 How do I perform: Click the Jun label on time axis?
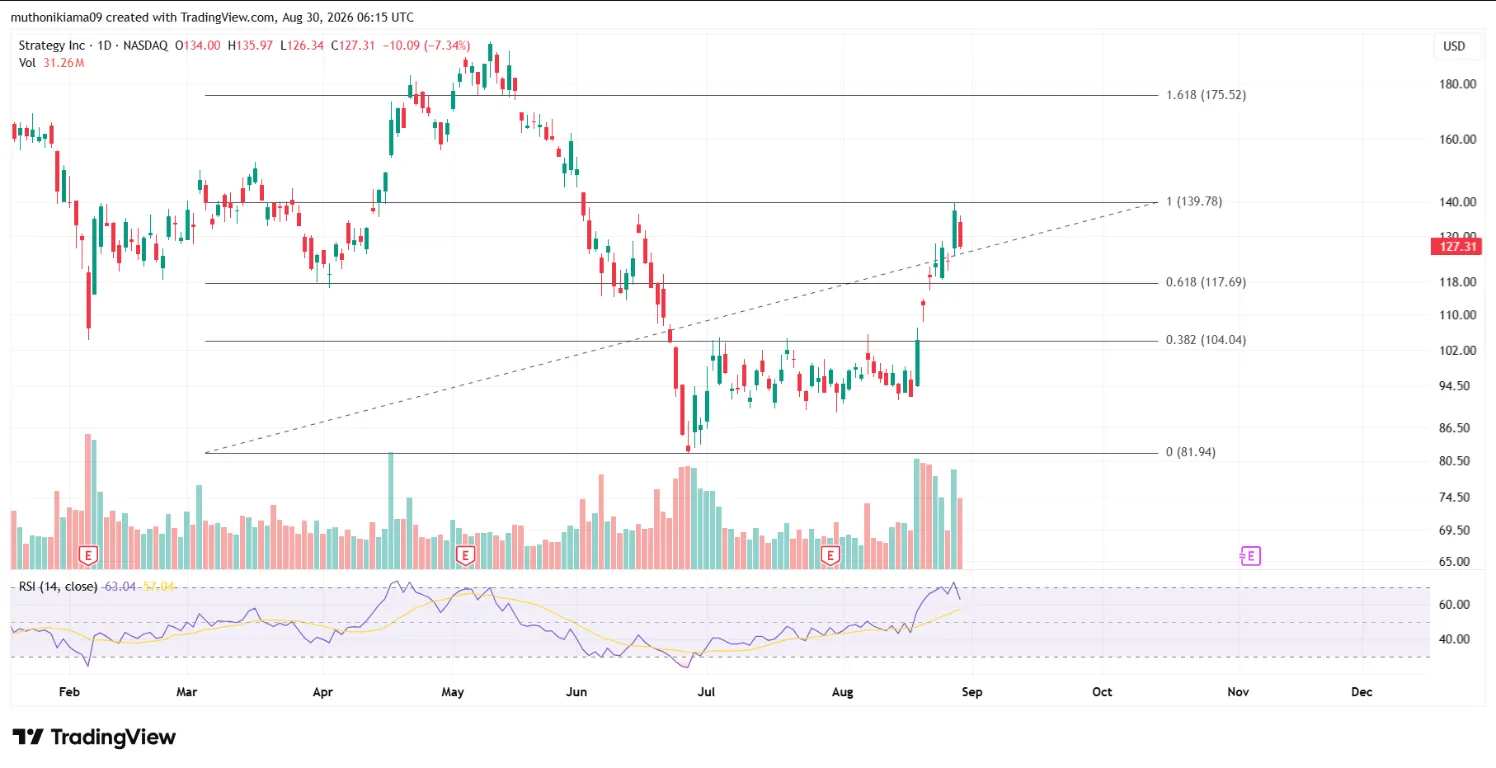(x=576, y=692)
